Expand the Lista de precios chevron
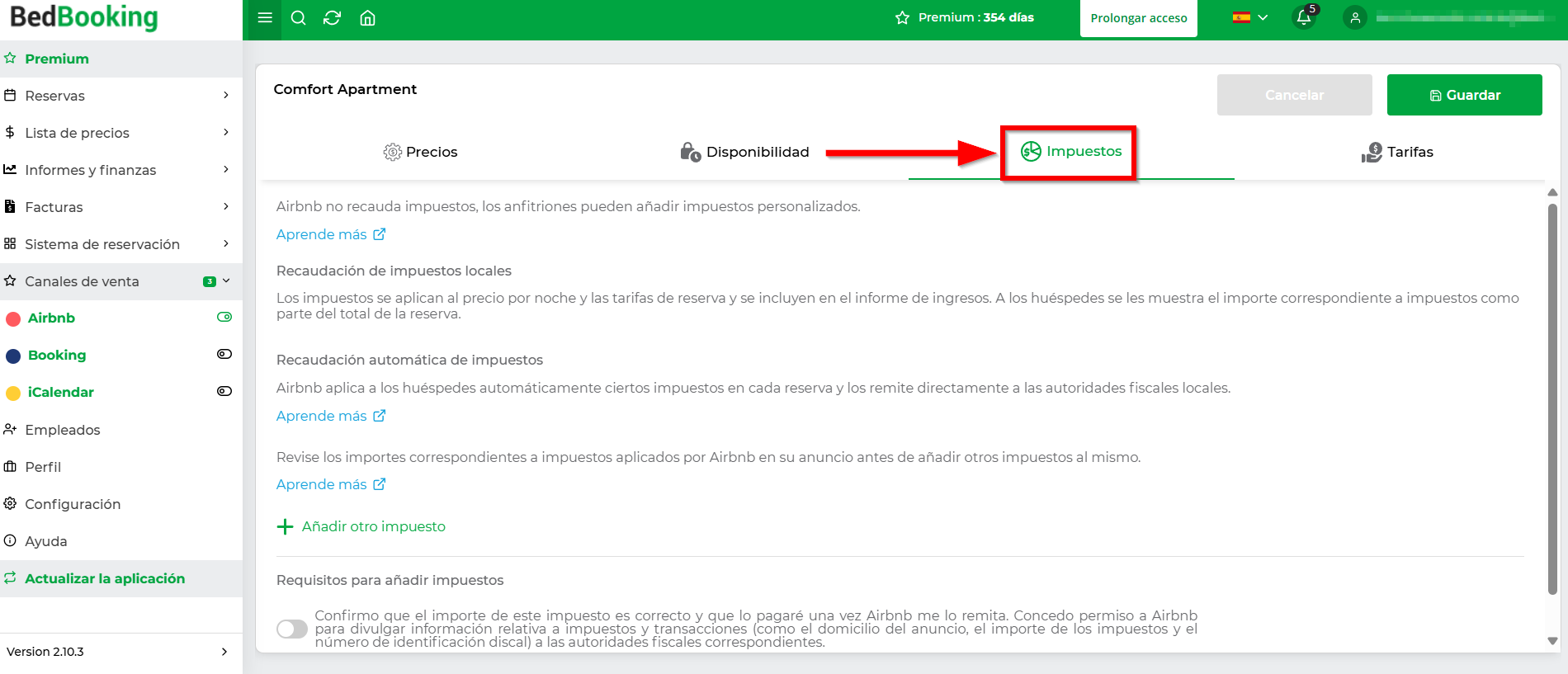The width and height of the screenshot is (1568, 674). [226, 132]
